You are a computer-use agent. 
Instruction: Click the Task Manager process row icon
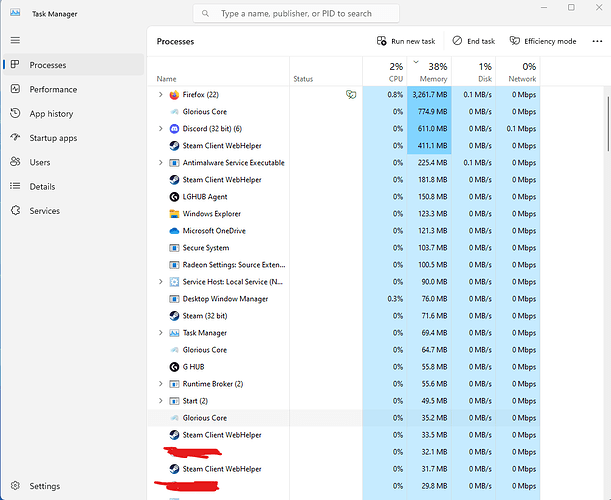(x=174, y=333)
